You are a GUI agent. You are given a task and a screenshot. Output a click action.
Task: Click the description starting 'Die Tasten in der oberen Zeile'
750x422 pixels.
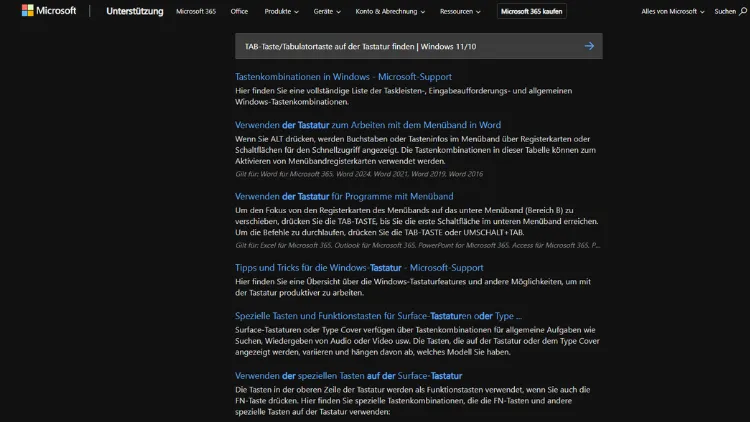(x=412, y=401)
